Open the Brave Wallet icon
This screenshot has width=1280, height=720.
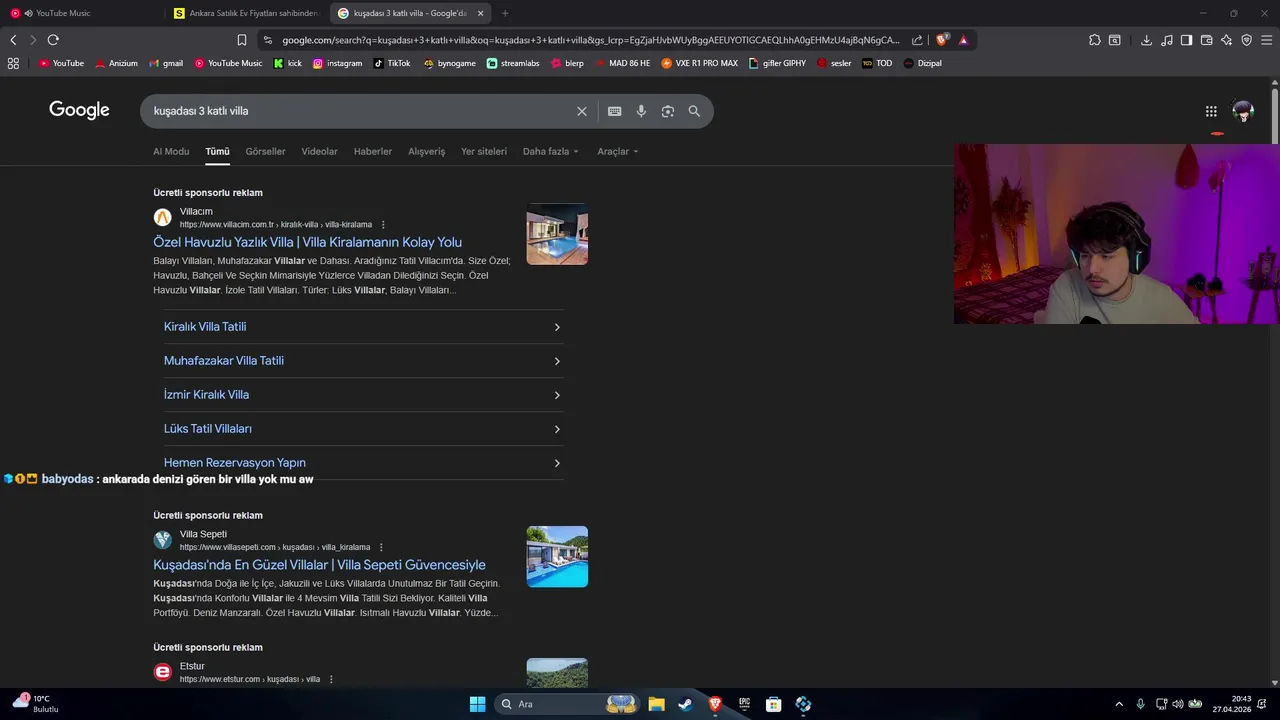(1206, 40)
